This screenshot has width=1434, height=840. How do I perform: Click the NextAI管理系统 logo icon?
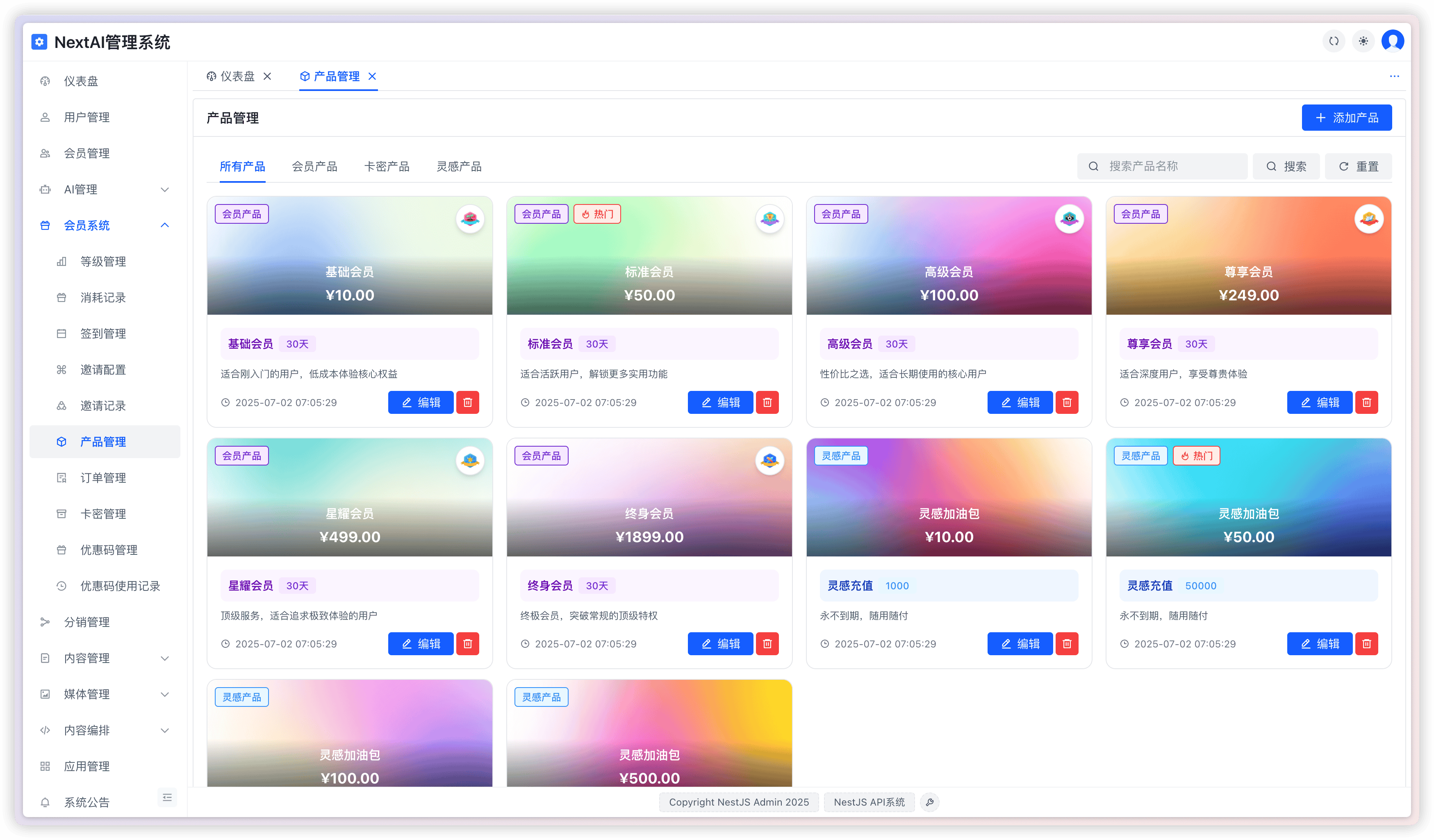[39, 42]
